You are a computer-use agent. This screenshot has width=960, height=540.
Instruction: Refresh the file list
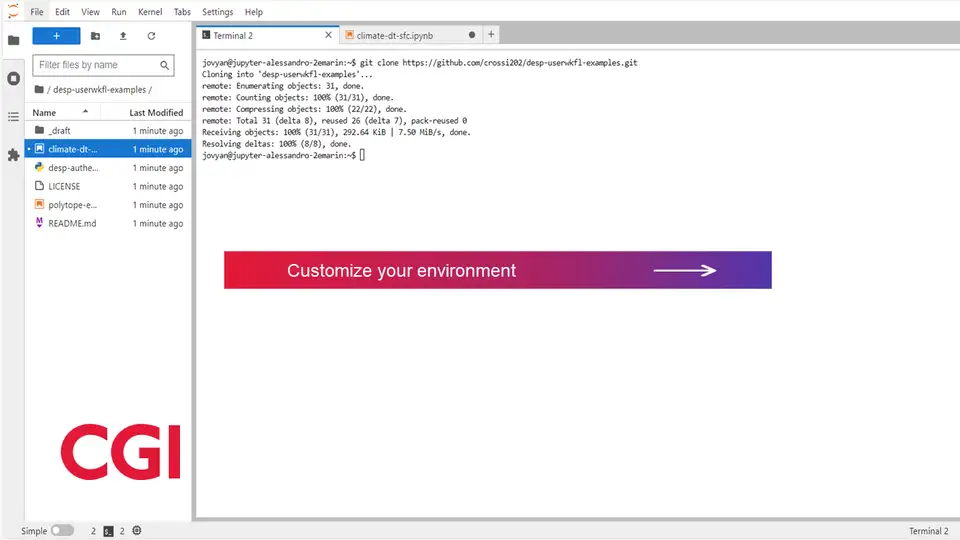(151, 36)
